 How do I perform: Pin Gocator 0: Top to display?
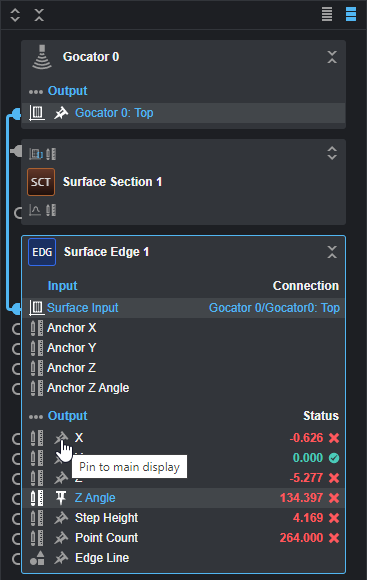point(61,113)
